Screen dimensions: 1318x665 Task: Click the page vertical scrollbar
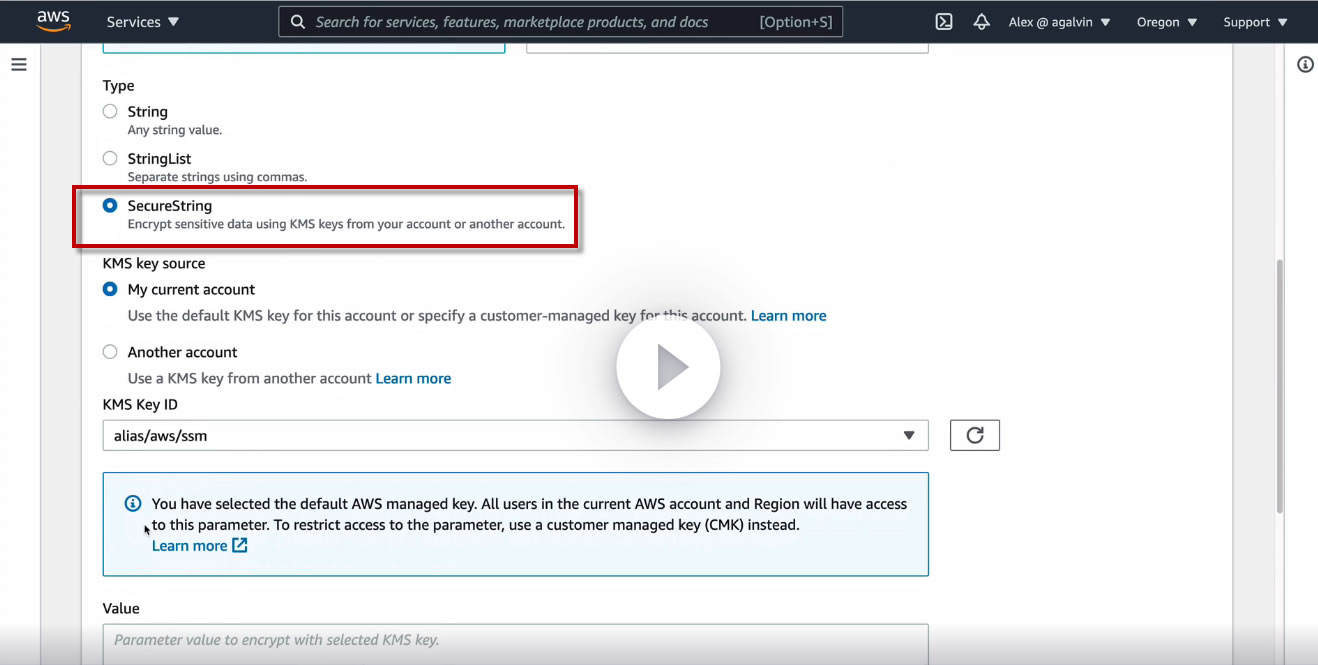[1280, 387]
